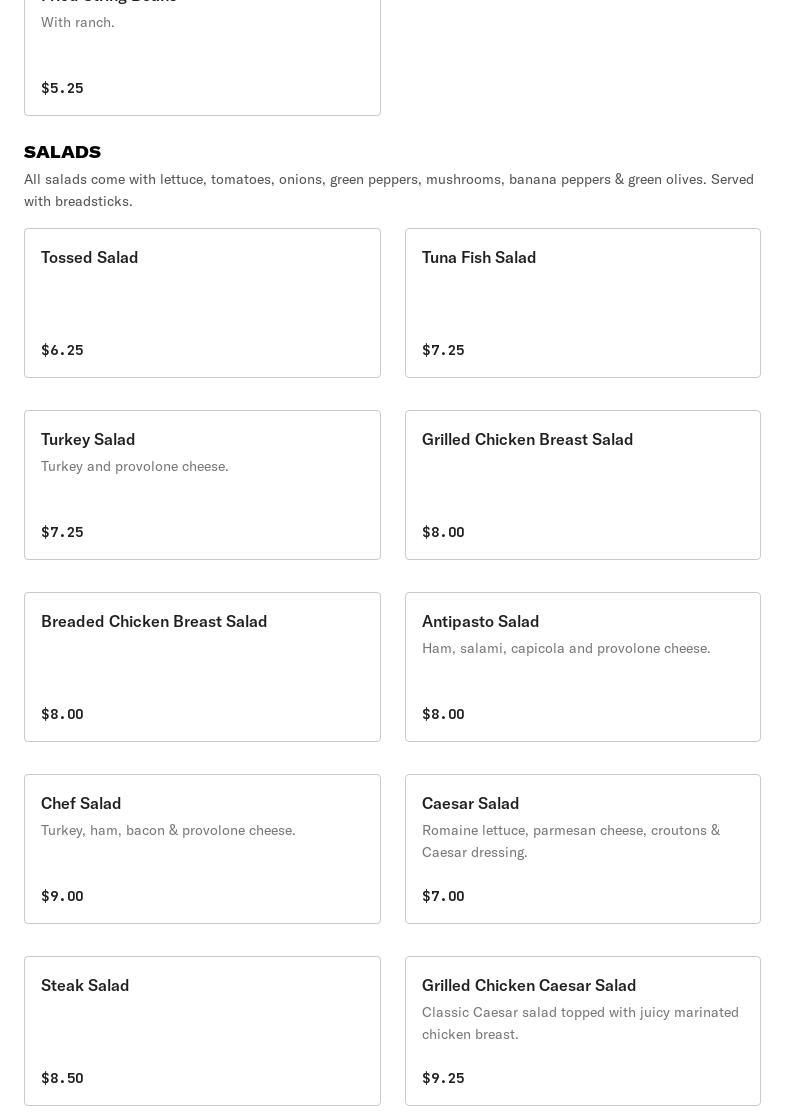Open the Caesar Salad item
The image size is (785, 1112).
pos(583,849)
